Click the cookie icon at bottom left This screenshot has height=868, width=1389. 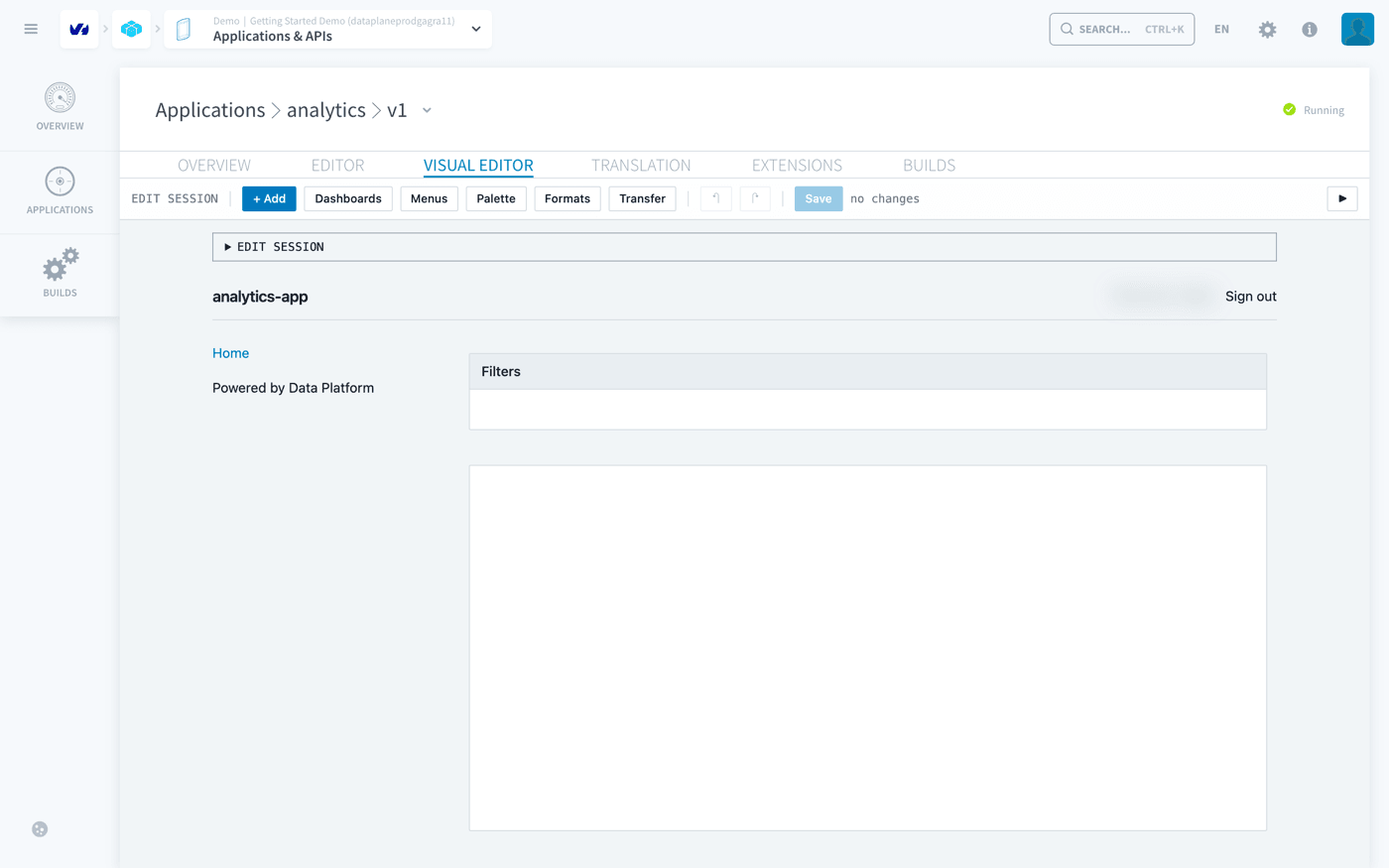pyautogui.click(x=40, y=829)
